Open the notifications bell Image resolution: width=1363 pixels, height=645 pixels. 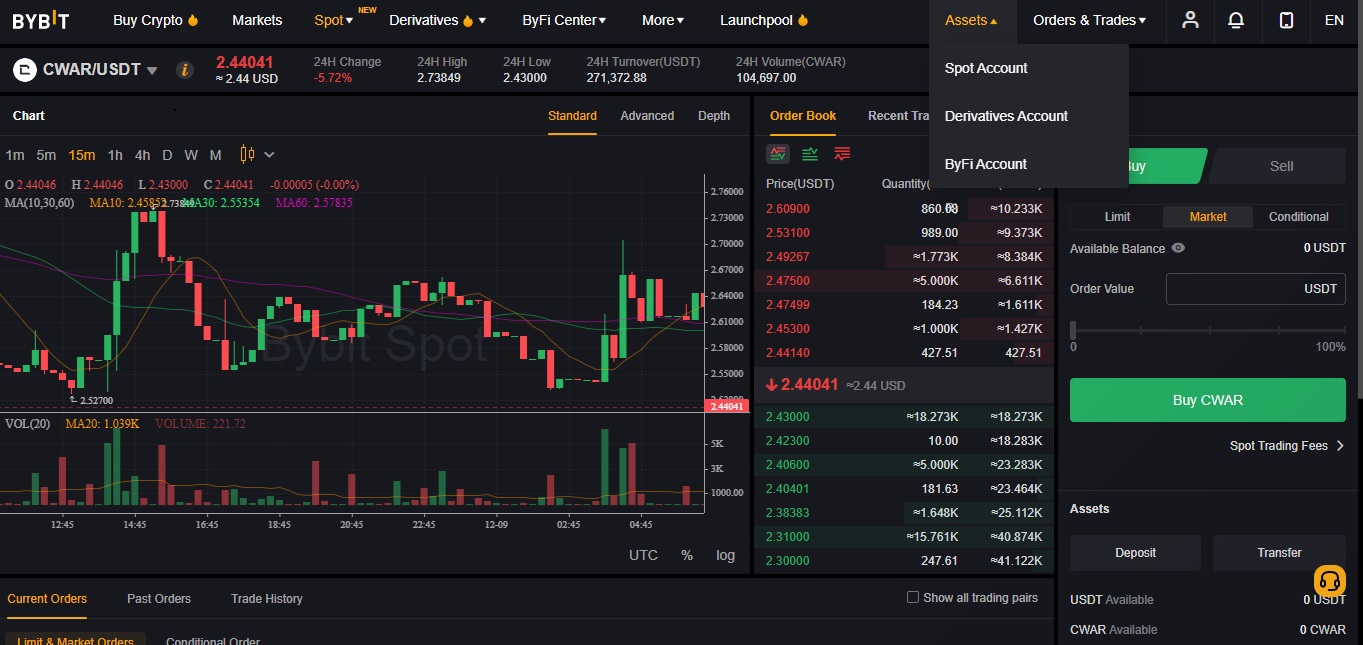(1237, 20)
